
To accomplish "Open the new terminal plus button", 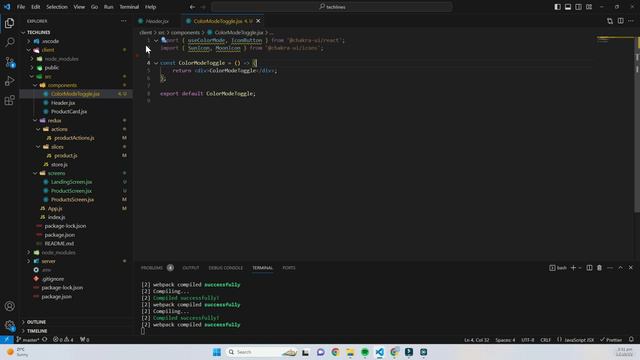I will [x=573, y=268].
